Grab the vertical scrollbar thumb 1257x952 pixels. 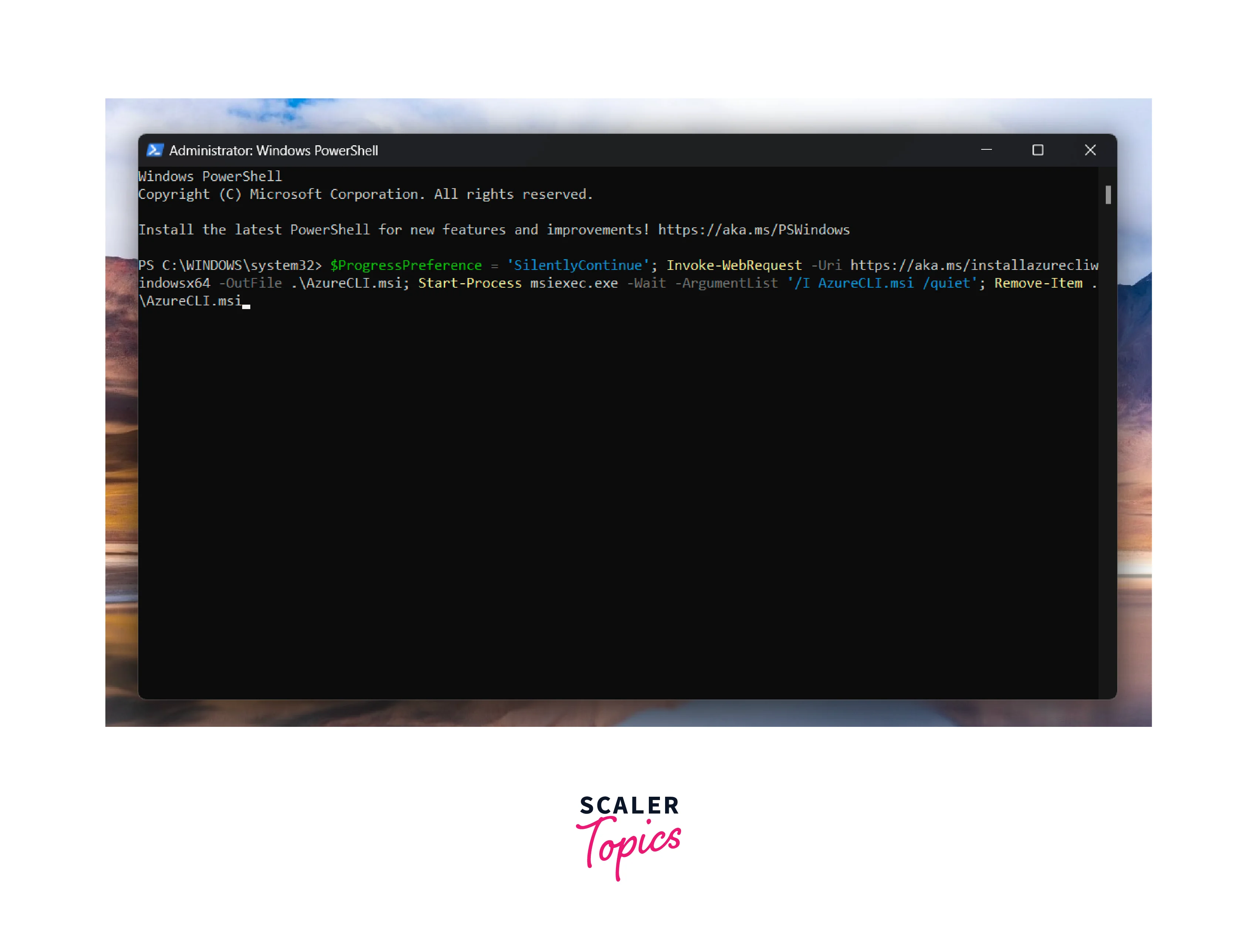1108,194
